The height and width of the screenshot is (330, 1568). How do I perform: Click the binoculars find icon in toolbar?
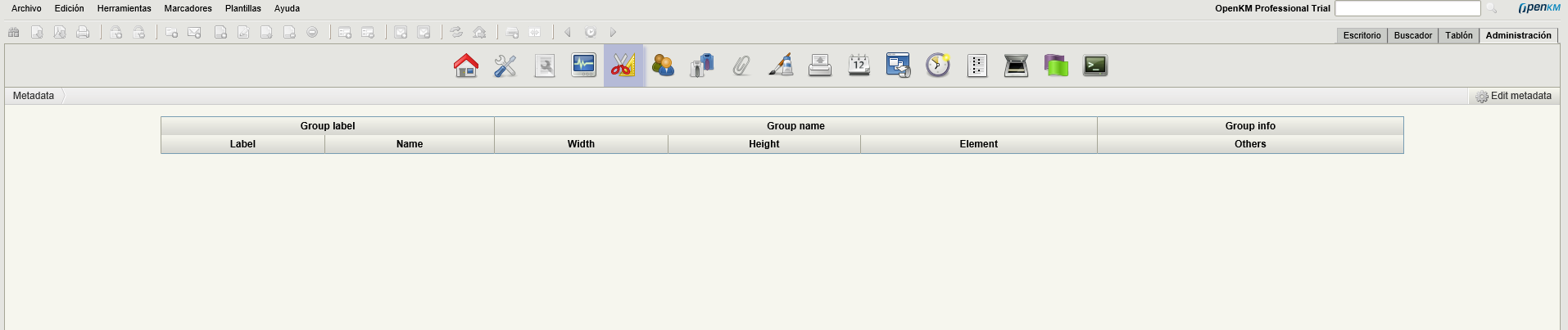click(x=14, y=33)
